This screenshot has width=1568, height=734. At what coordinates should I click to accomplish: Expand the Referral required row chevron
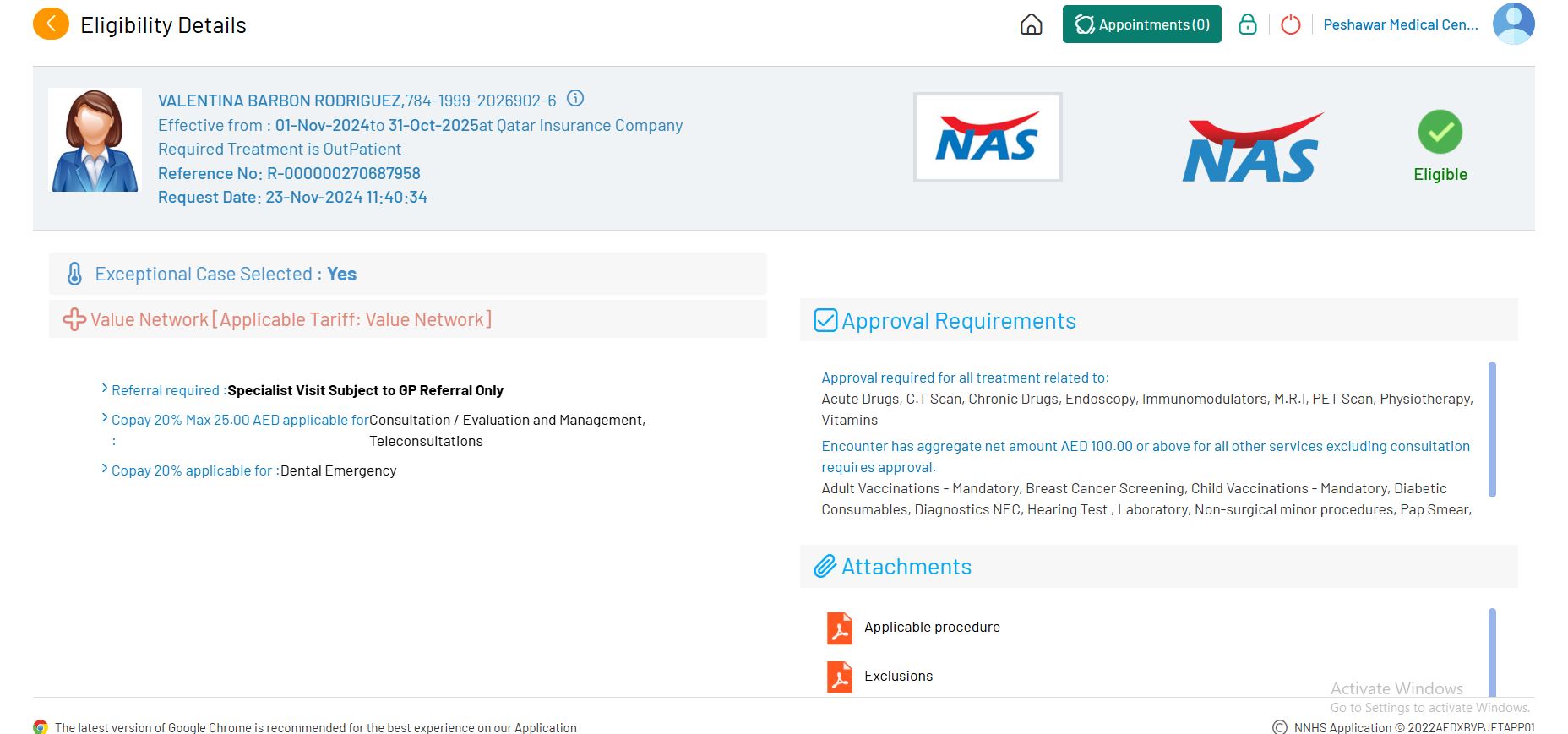pos(105,389)
